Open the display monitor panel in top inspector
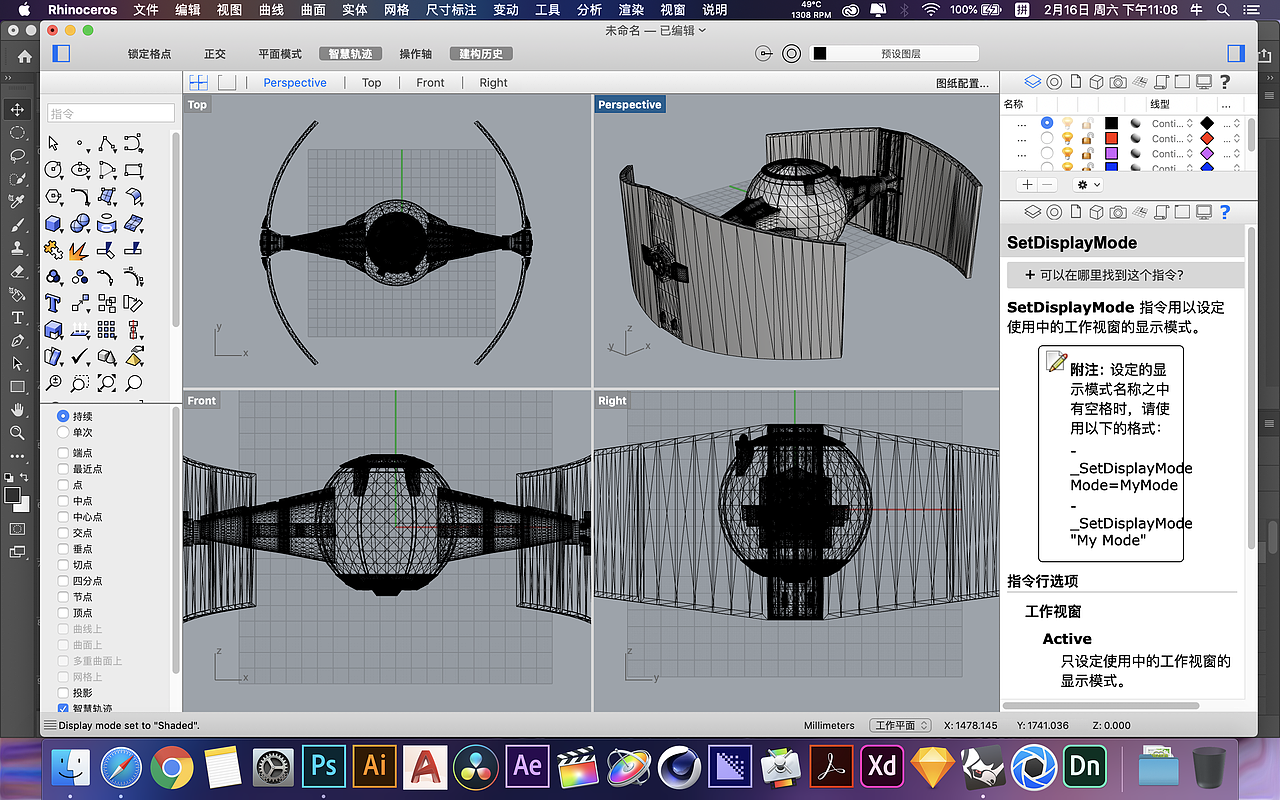Viewport: 1280px width, 800px height. (x=1204, y=82)
